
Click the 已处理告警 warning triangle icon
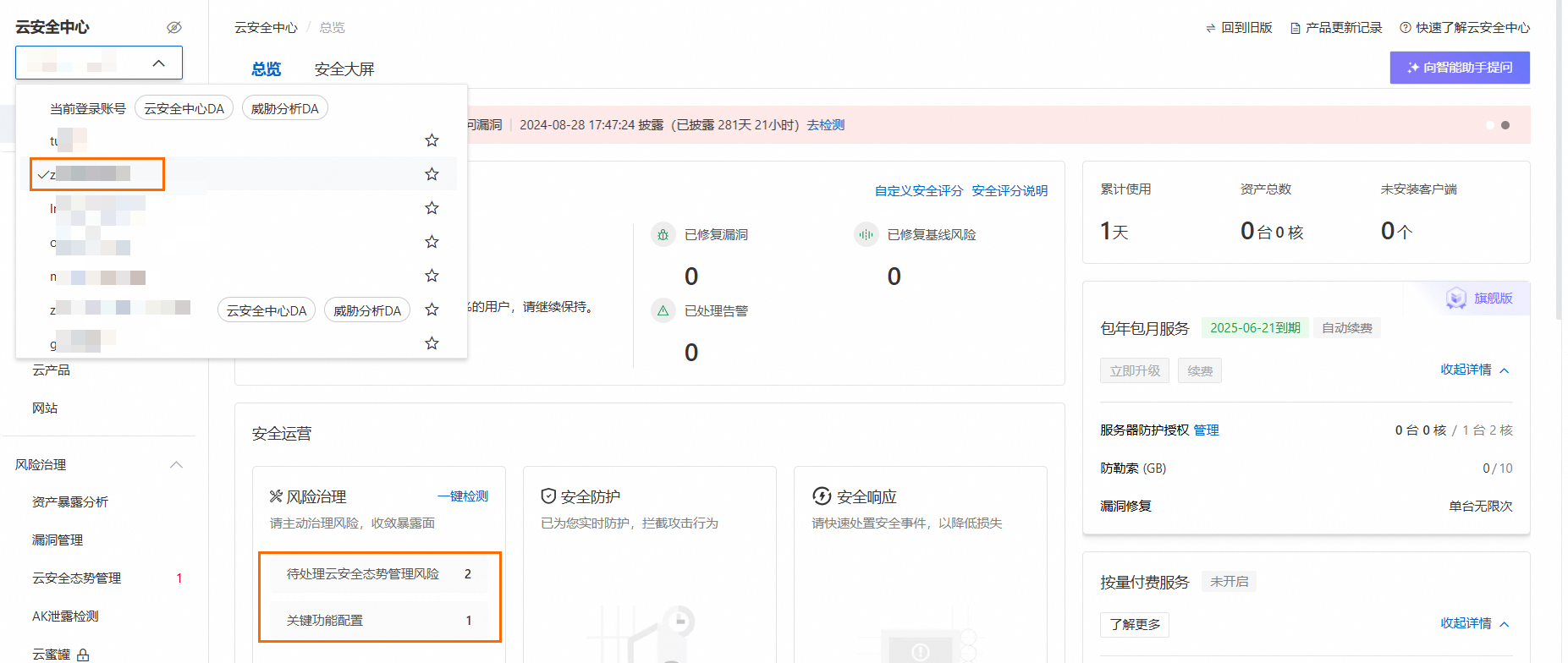point(663,310)
